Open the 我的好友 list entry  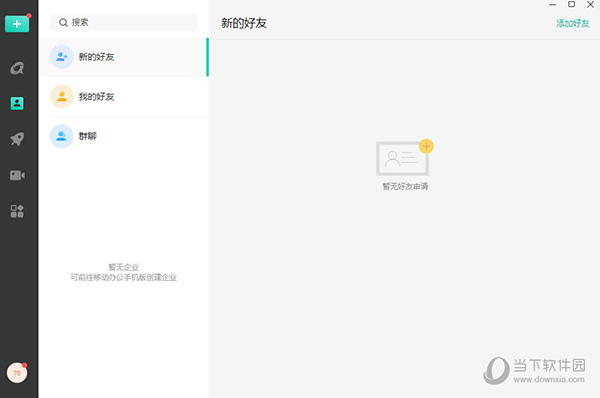point(124,96)
